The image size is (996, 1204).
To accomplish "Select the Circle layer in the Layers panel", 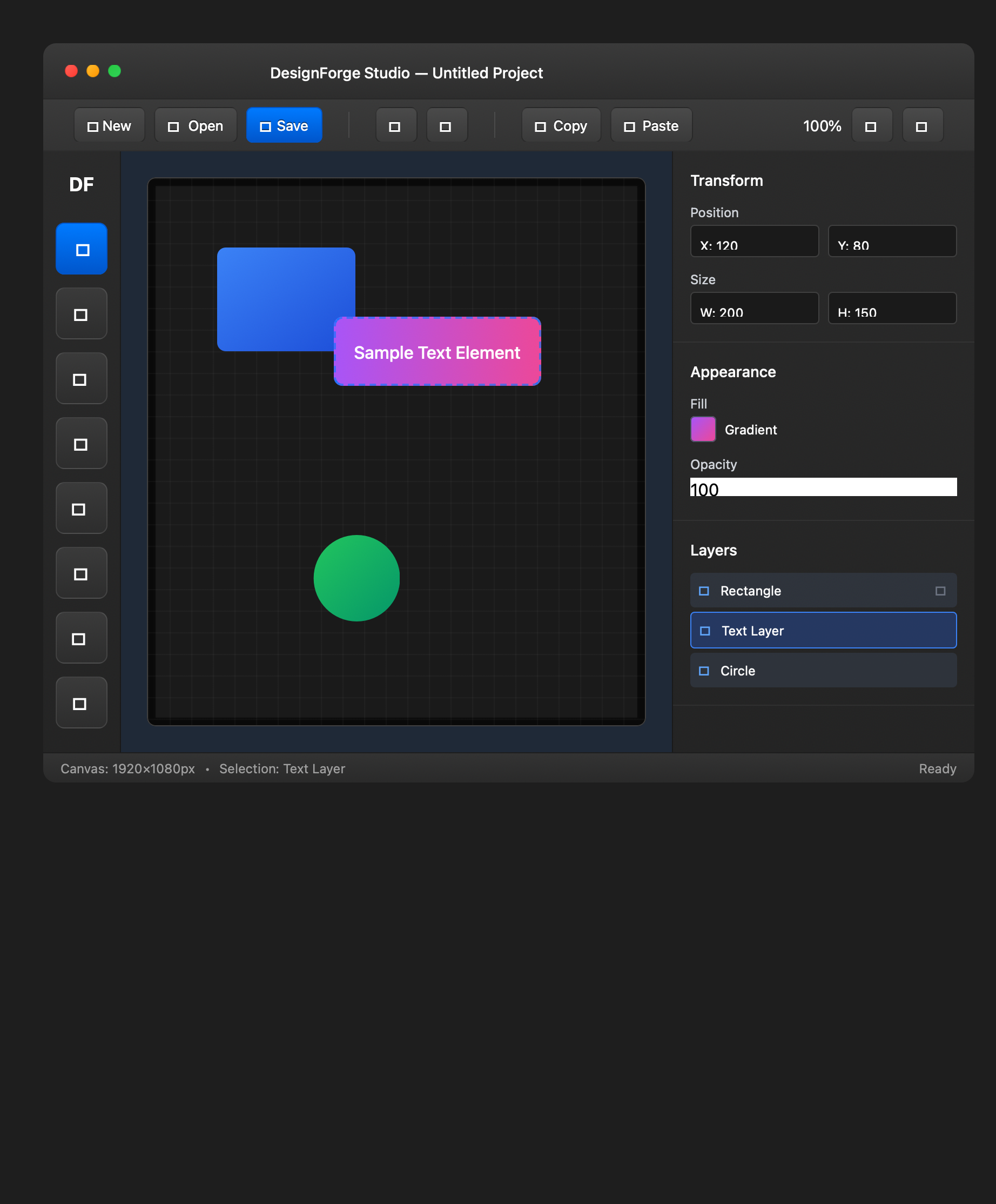I will click(x=823, y=670).
